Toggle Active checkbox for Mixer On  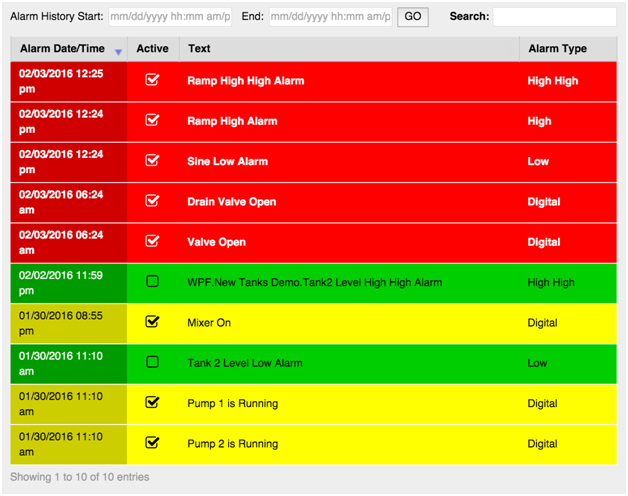(x=152, y=321)
